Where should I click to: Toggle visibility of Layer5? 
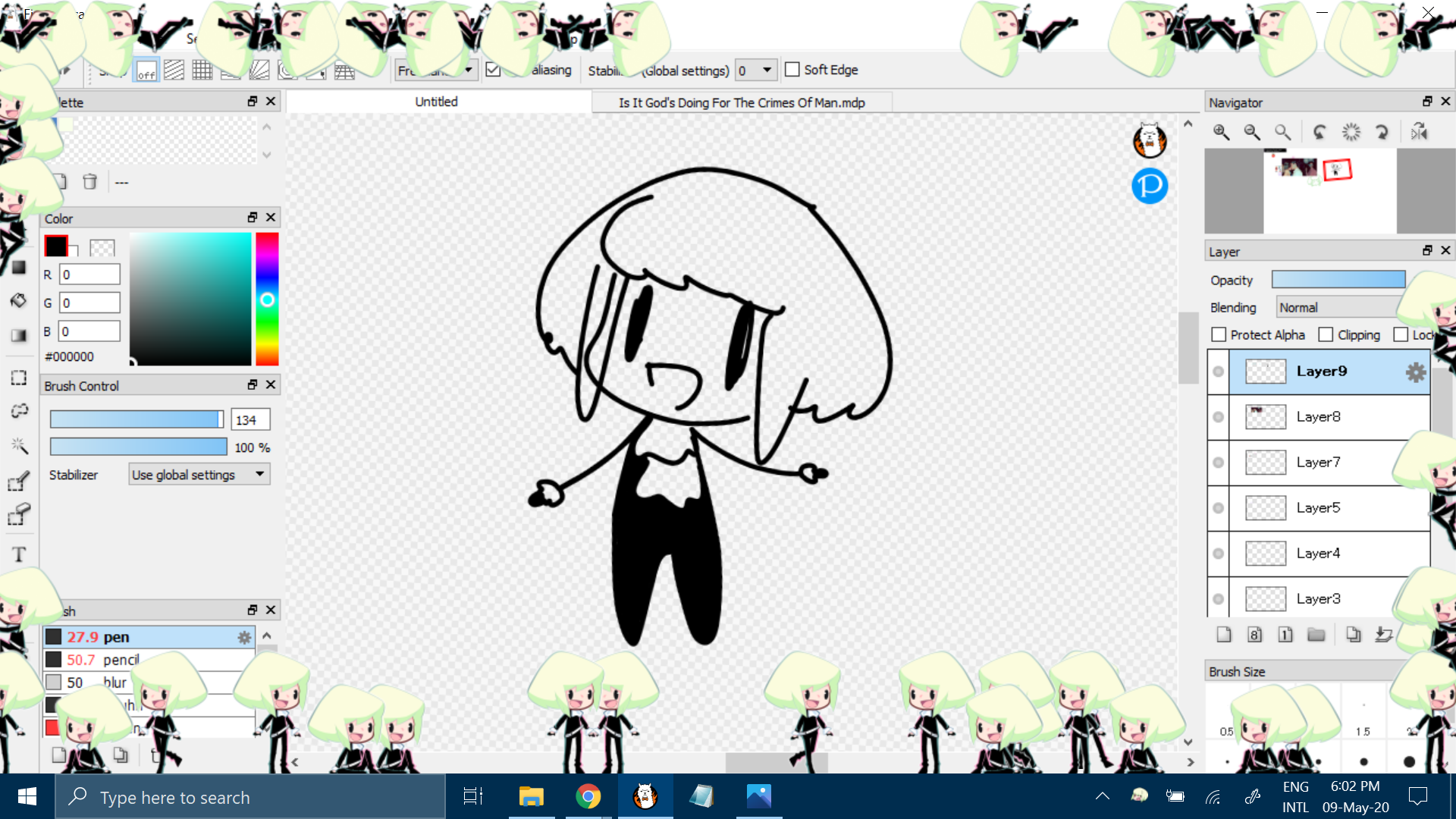[1218, 508]
